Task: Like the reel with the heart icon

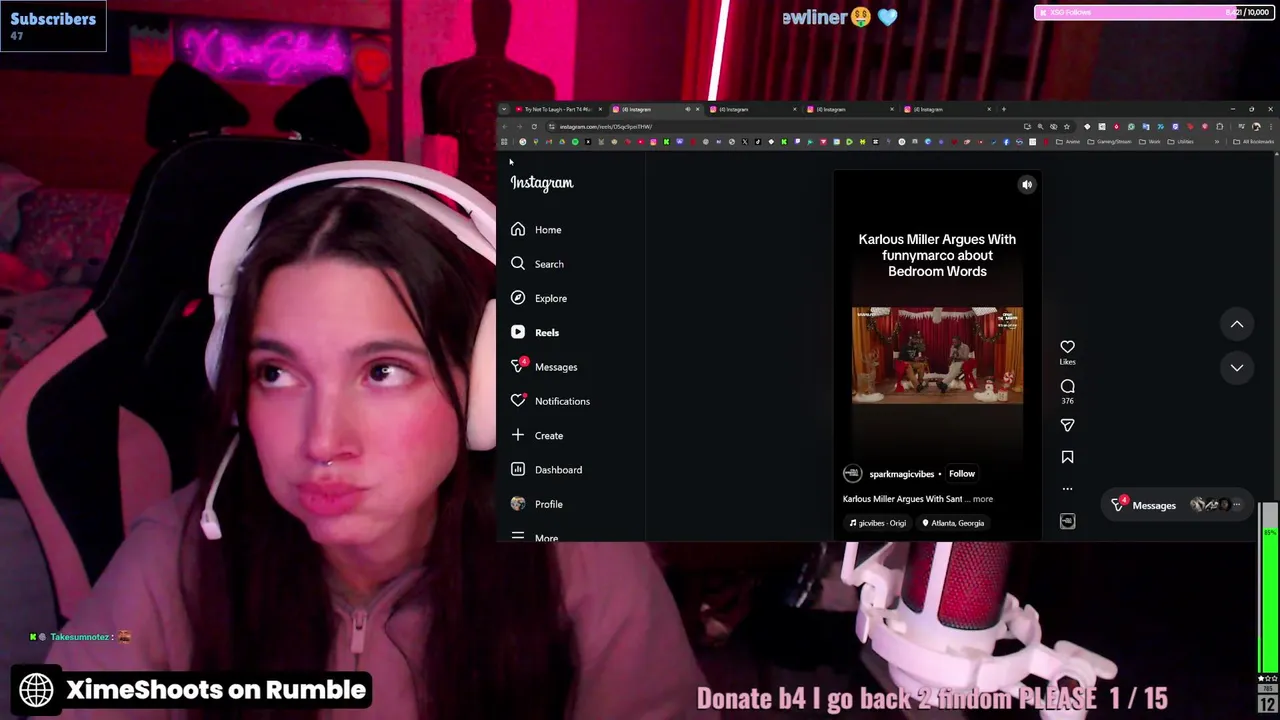Action: (x=1067, y=347)
